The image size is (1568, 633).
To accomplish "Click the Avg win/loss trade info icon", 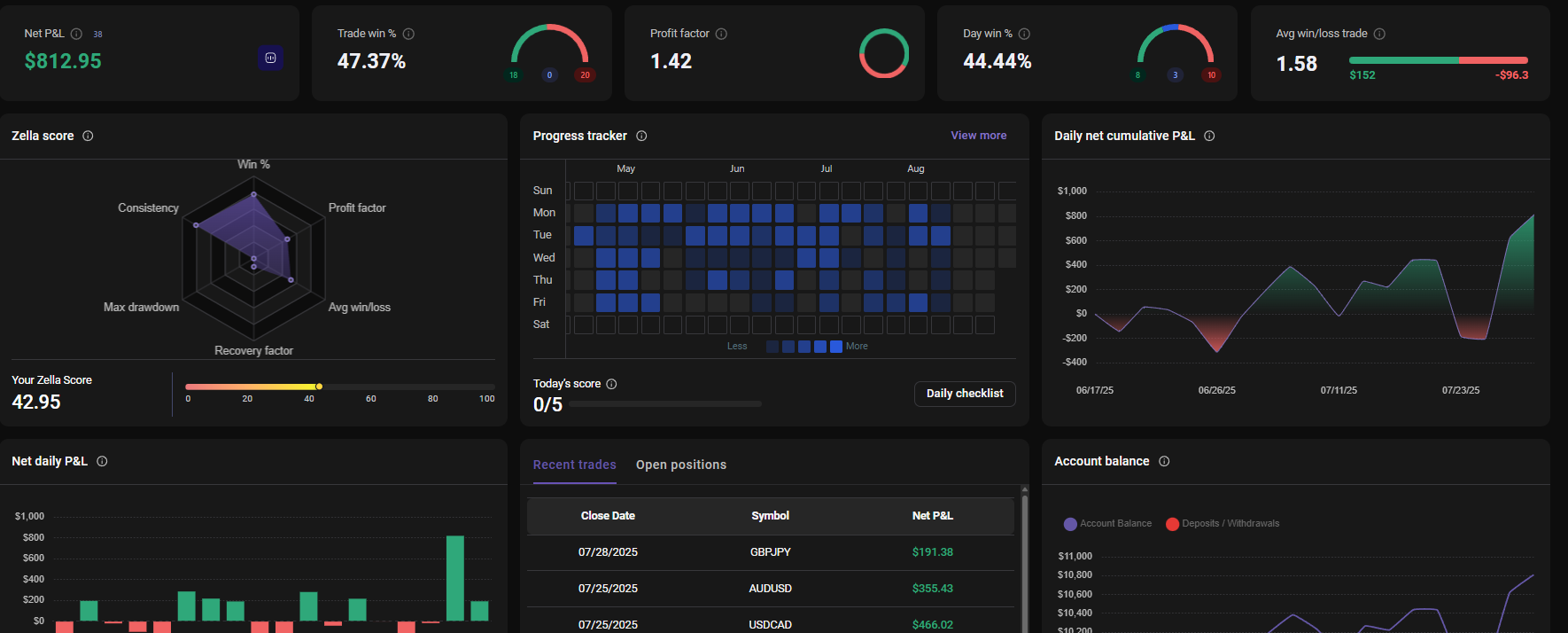I will (x=1379, y=34).
